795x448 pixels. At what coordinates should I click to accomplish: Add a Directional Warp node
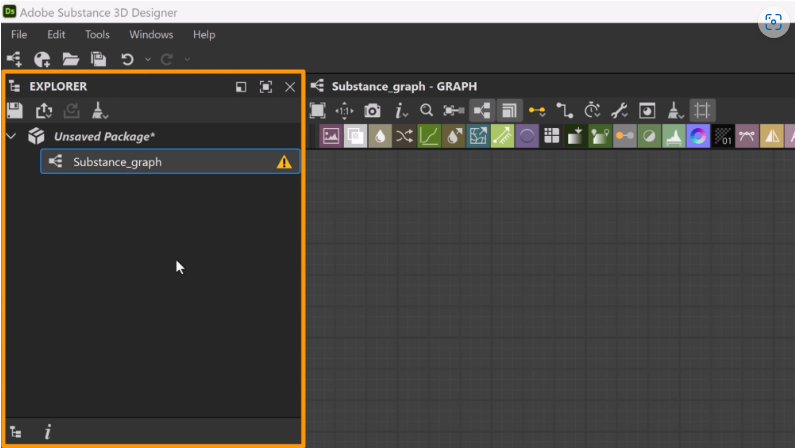tap(478, 136)
